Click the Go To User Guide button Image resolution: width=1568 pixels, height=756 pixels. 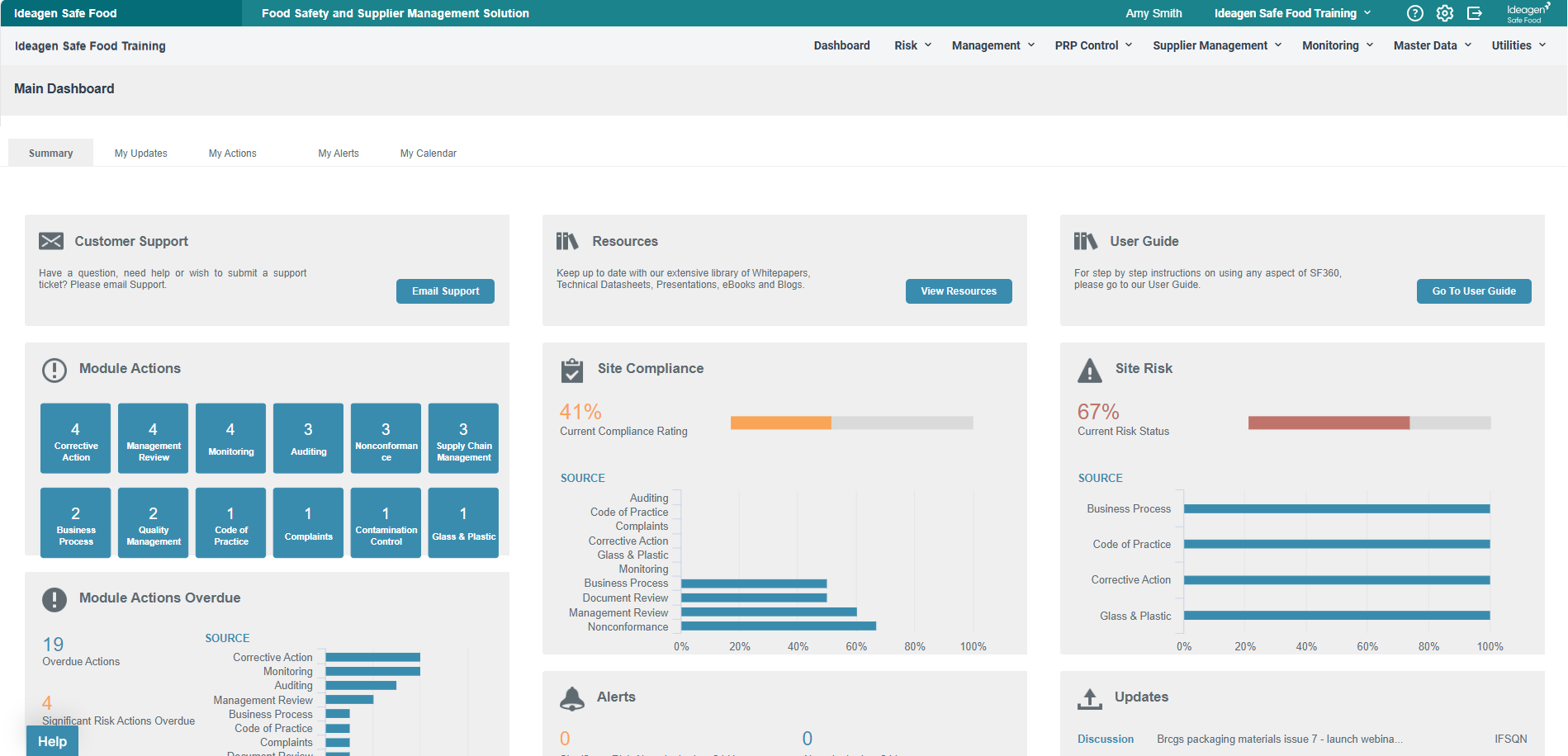(x=1473, y=291)
